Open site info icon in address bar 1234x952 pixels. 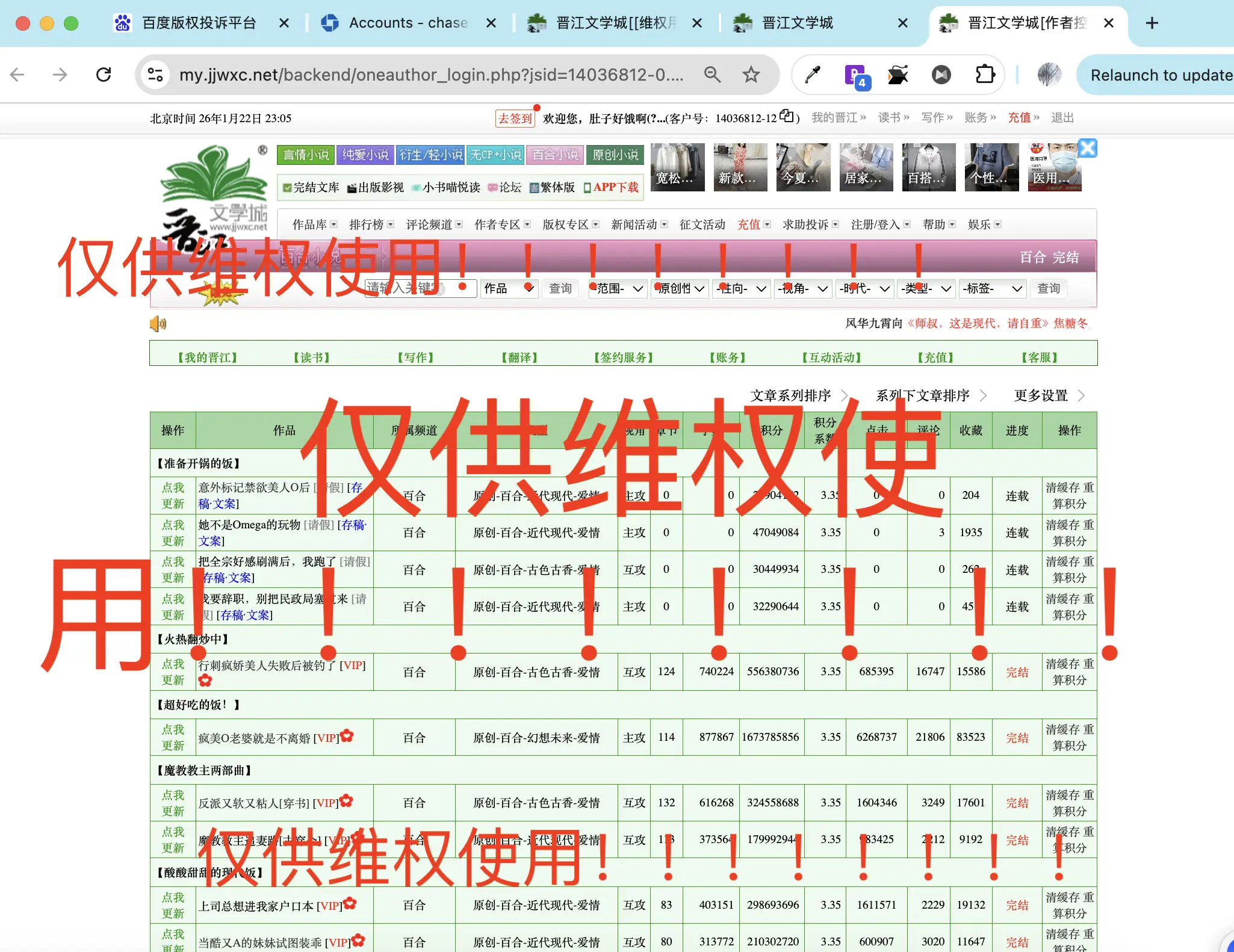[x=155, y=75]
